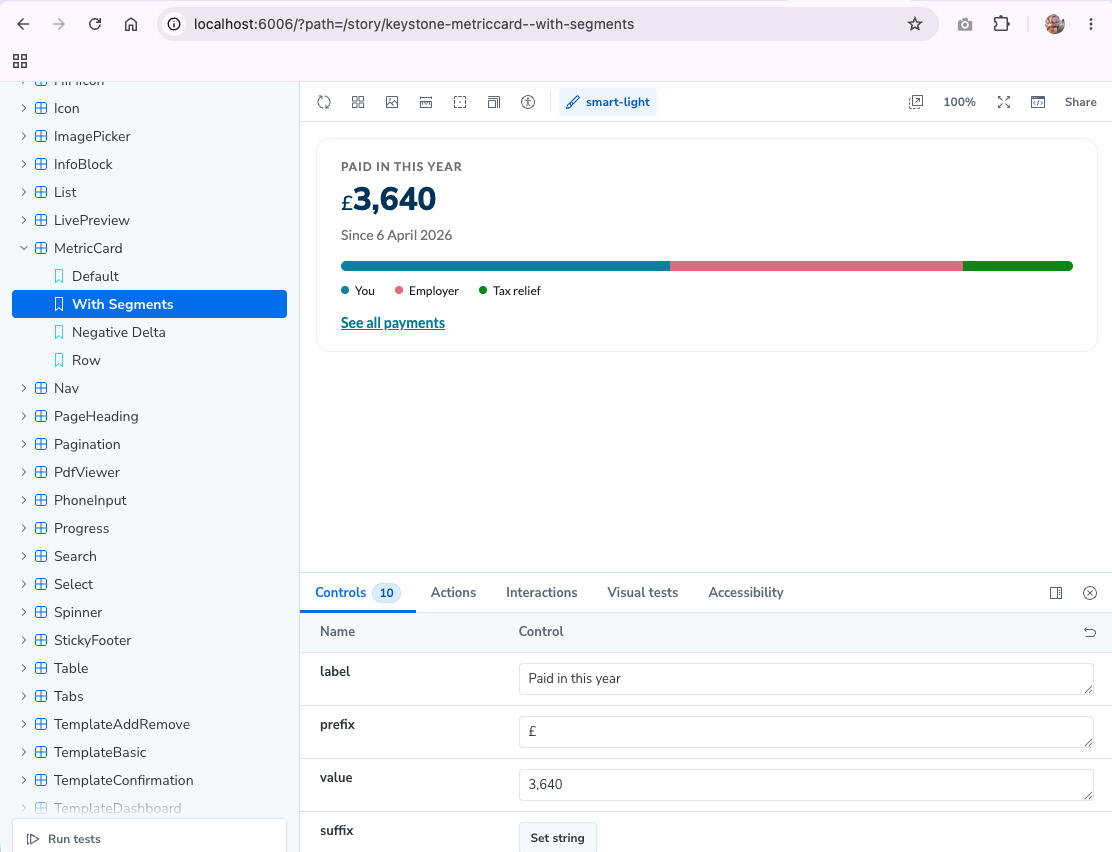Bookmark this page with the star icon

(915, 24)
